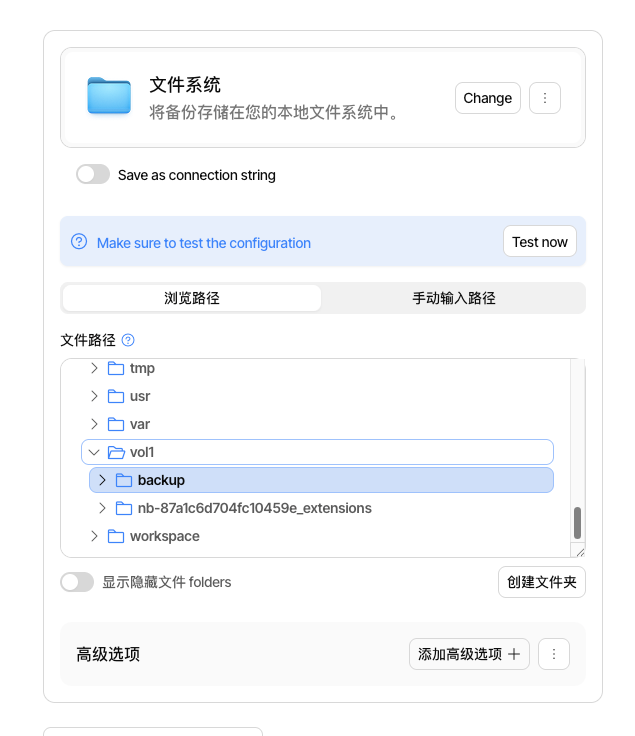Screen dimensions: 635x736
Task: Expand the backup folder
Action: click(102, 480)
